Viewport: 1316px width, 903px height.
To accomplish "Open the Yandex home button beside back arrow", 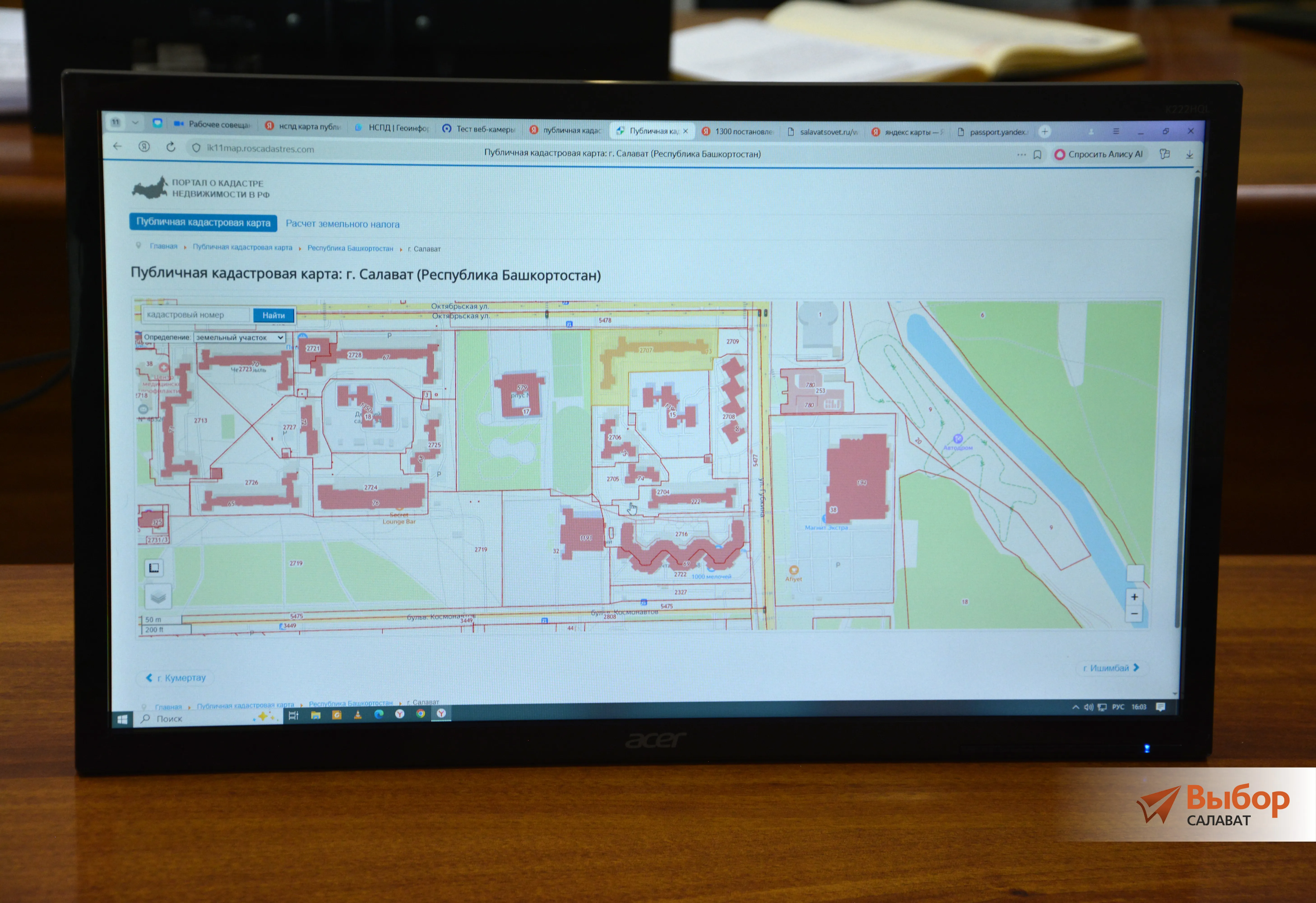I will coord(144,147).
